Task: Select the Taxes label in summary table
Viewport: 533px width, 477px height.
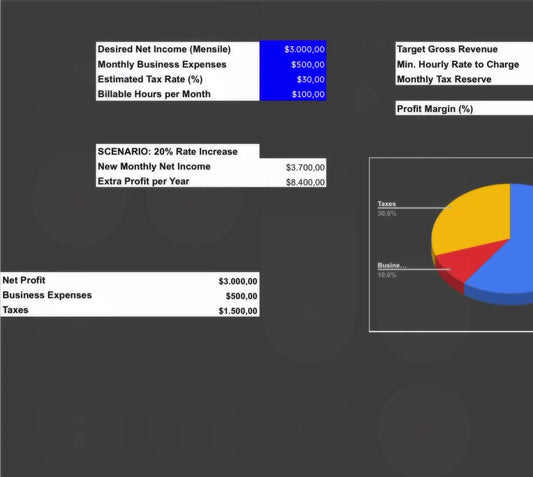Action: coord(15,310)
